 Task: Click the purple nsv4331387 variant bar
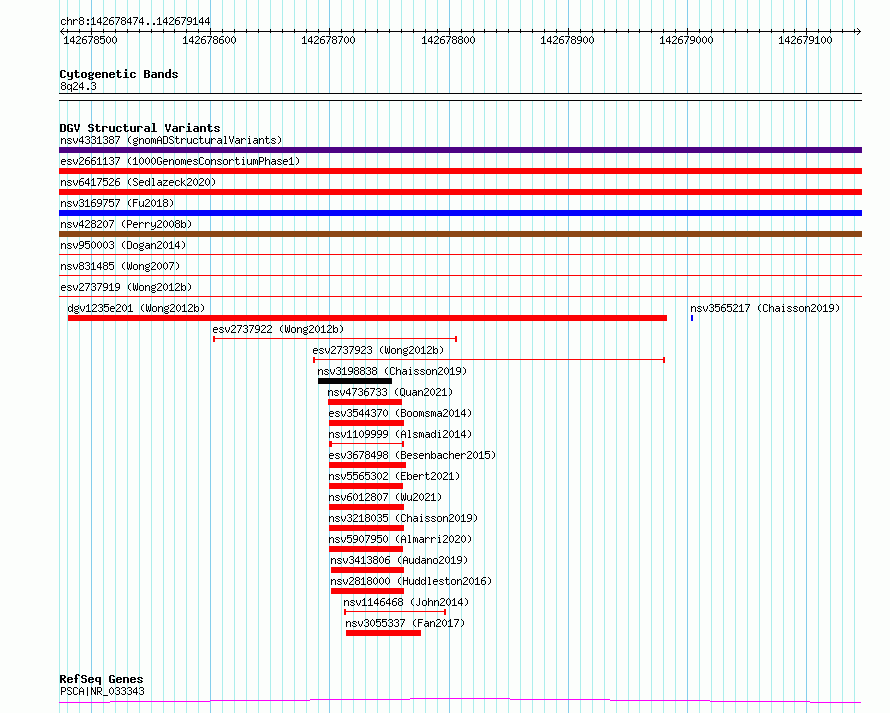[x=460, y=150]
